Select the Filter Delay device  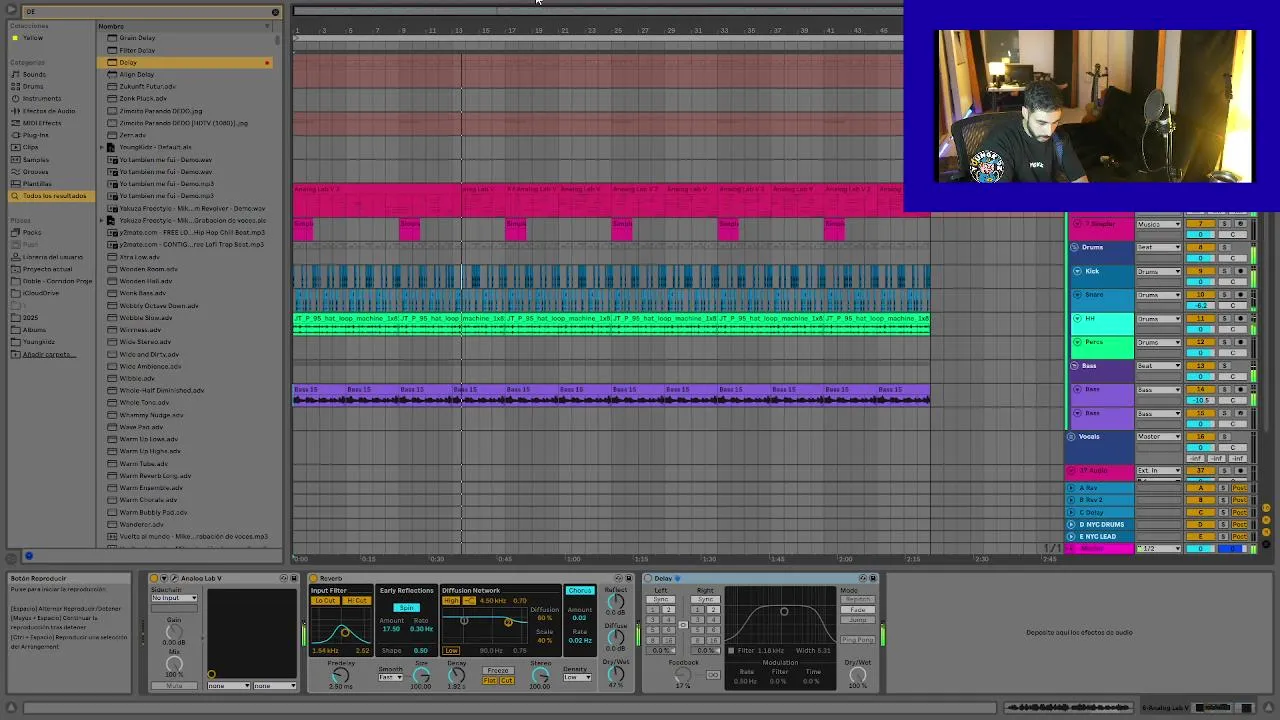coord(137,50)
